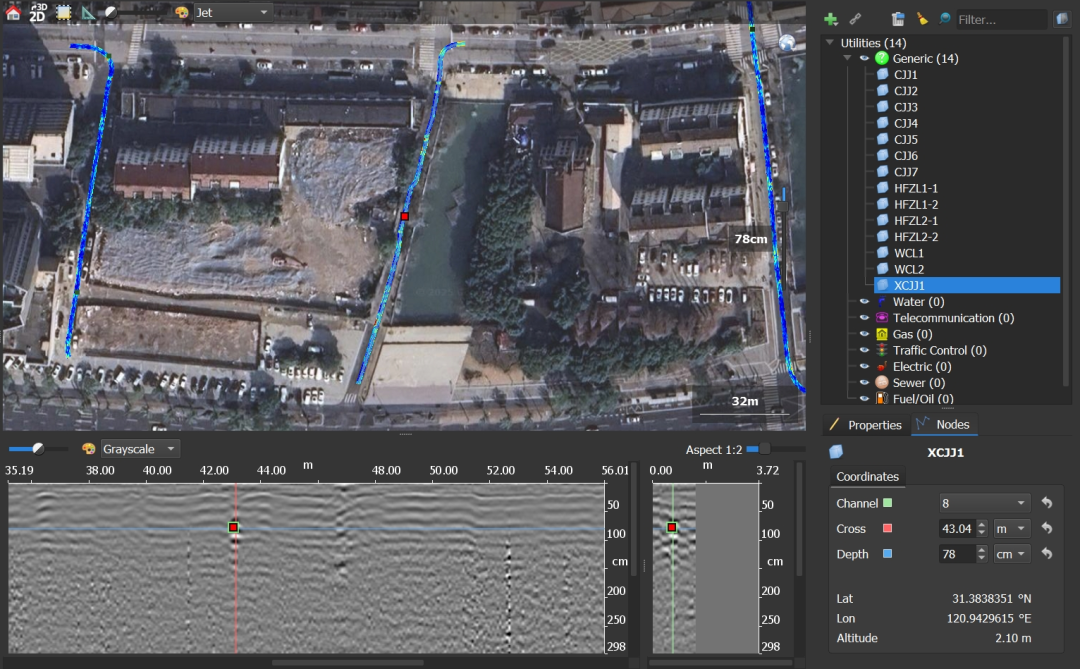This screenshot has height=669, width=1080.
Task: Select WCL2 in the utilities tree
Action: coord(908,269)
